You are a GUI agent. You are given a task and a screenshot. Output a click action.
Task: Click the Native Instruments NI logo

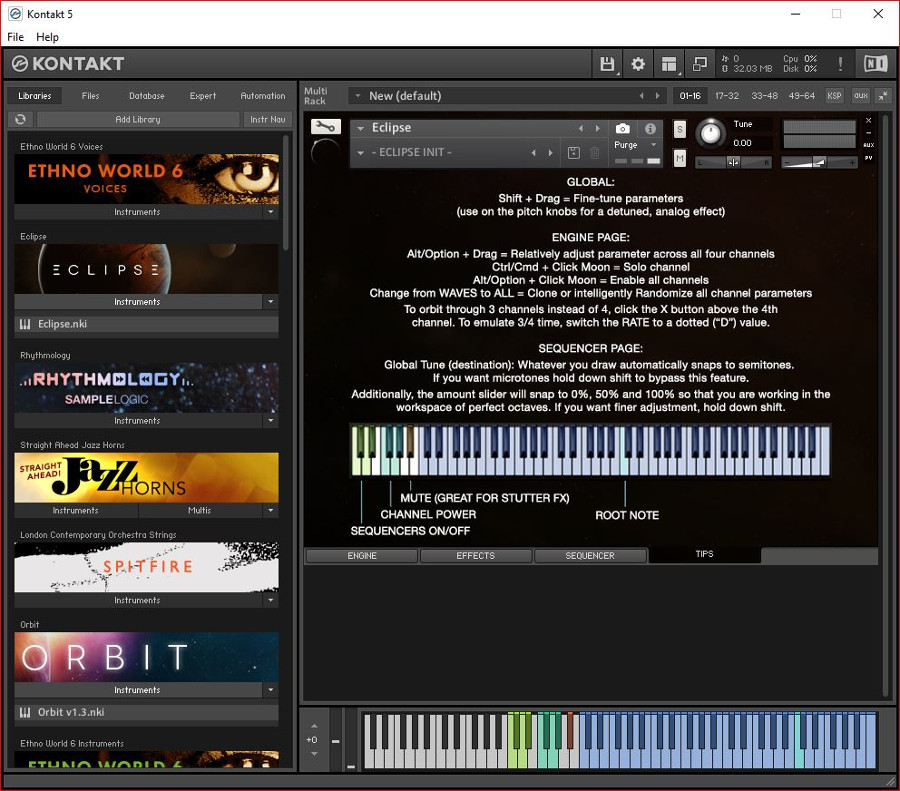(x=875, y=64)
